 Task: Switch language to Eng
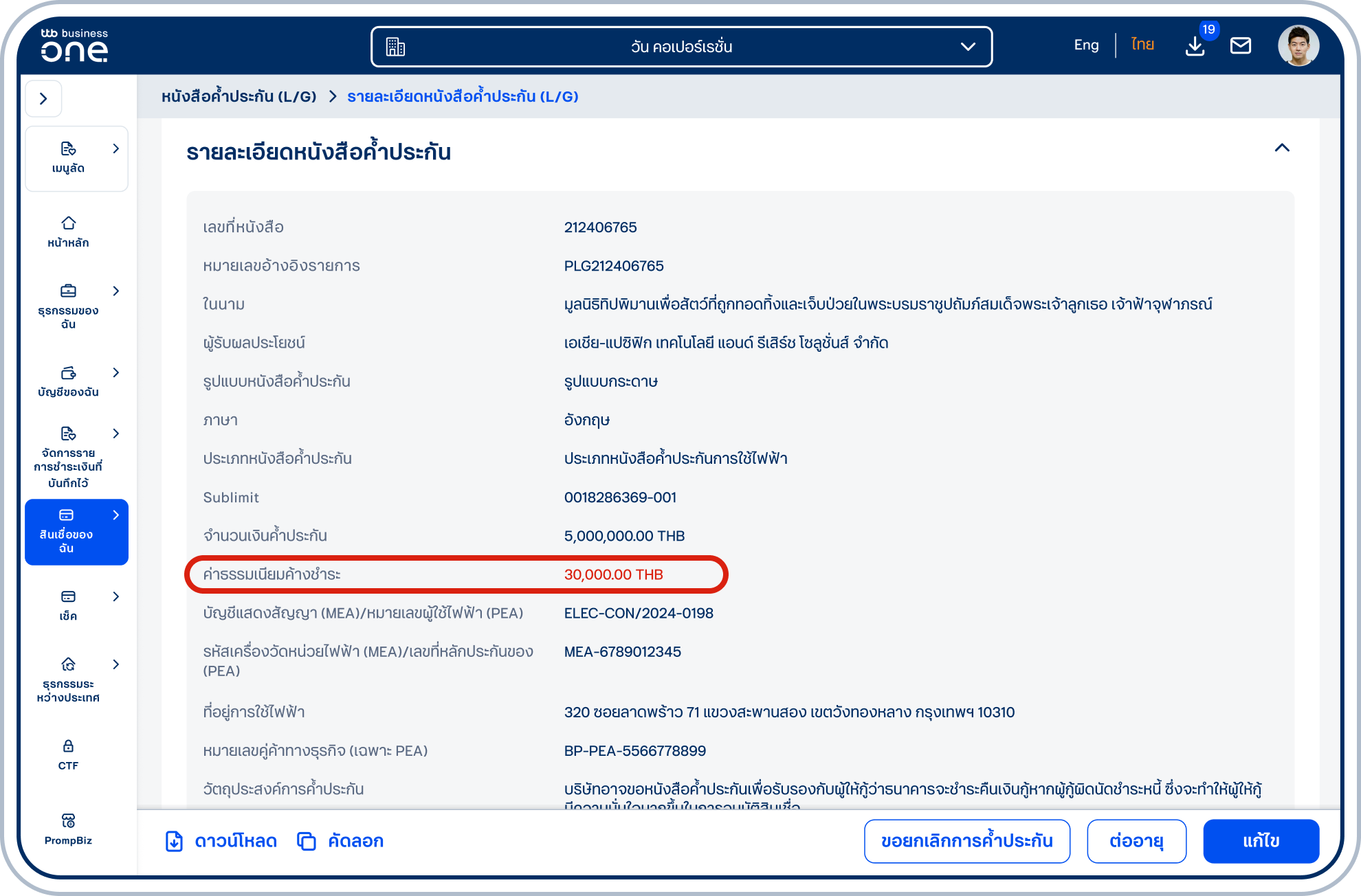[x=1086, y=45]
